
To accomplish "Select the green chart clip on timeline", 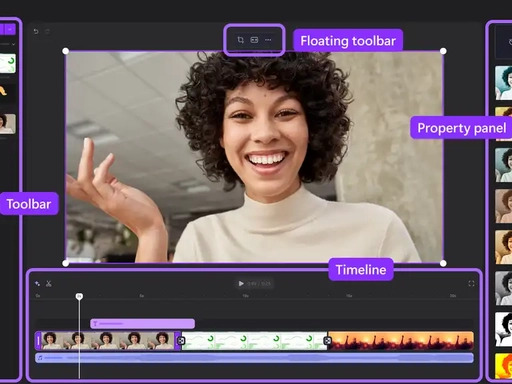I will [x=254, y=340].
